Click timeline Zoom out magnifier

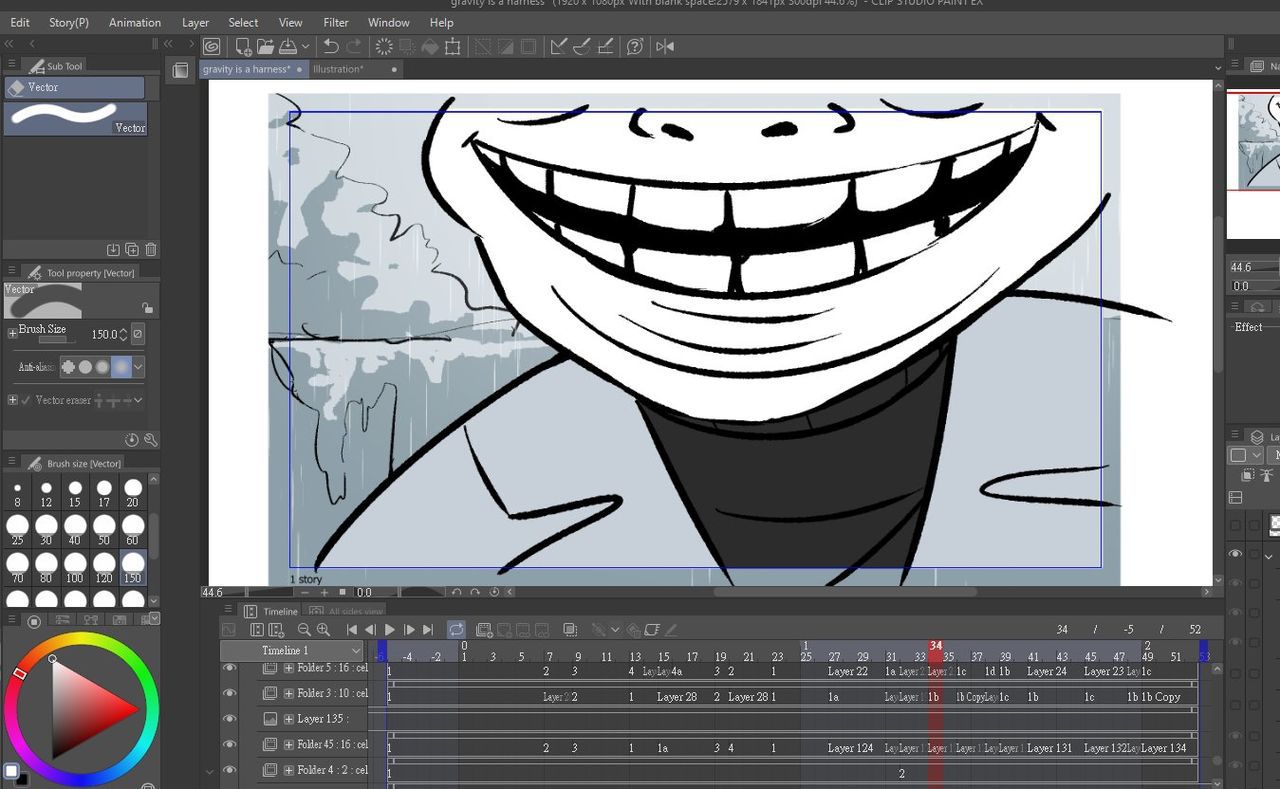pyautogui.click(x=304, y=630)
